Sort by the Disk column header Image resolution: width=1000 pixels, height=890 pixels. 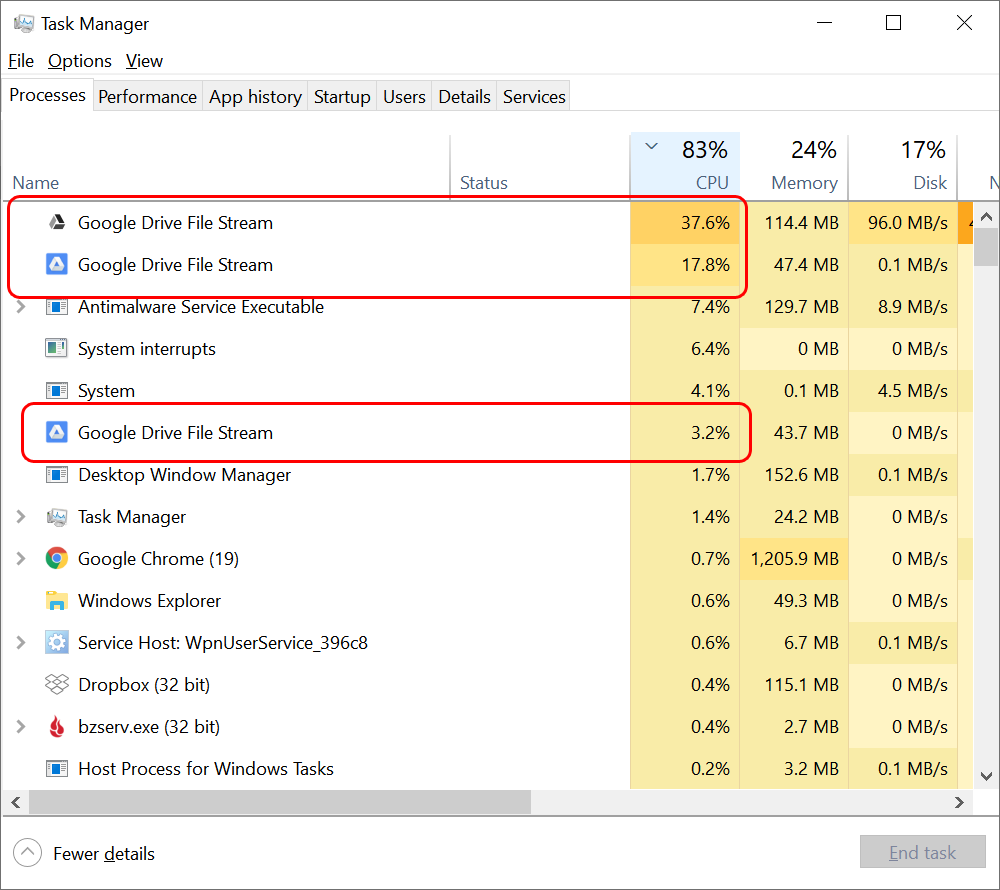coord(902,167)
